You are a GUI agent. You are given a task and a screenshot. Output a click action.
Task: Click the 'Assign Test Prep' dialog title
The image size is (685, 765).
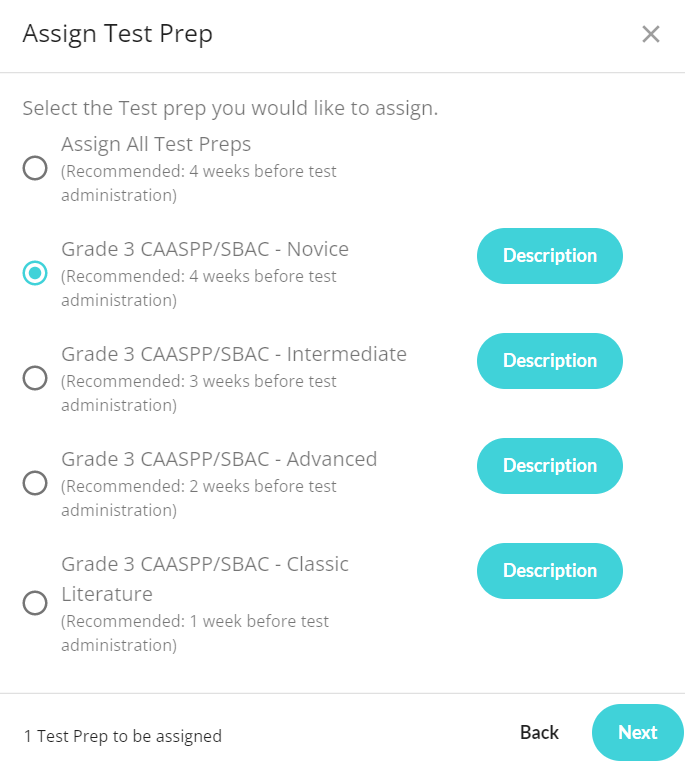118,34
